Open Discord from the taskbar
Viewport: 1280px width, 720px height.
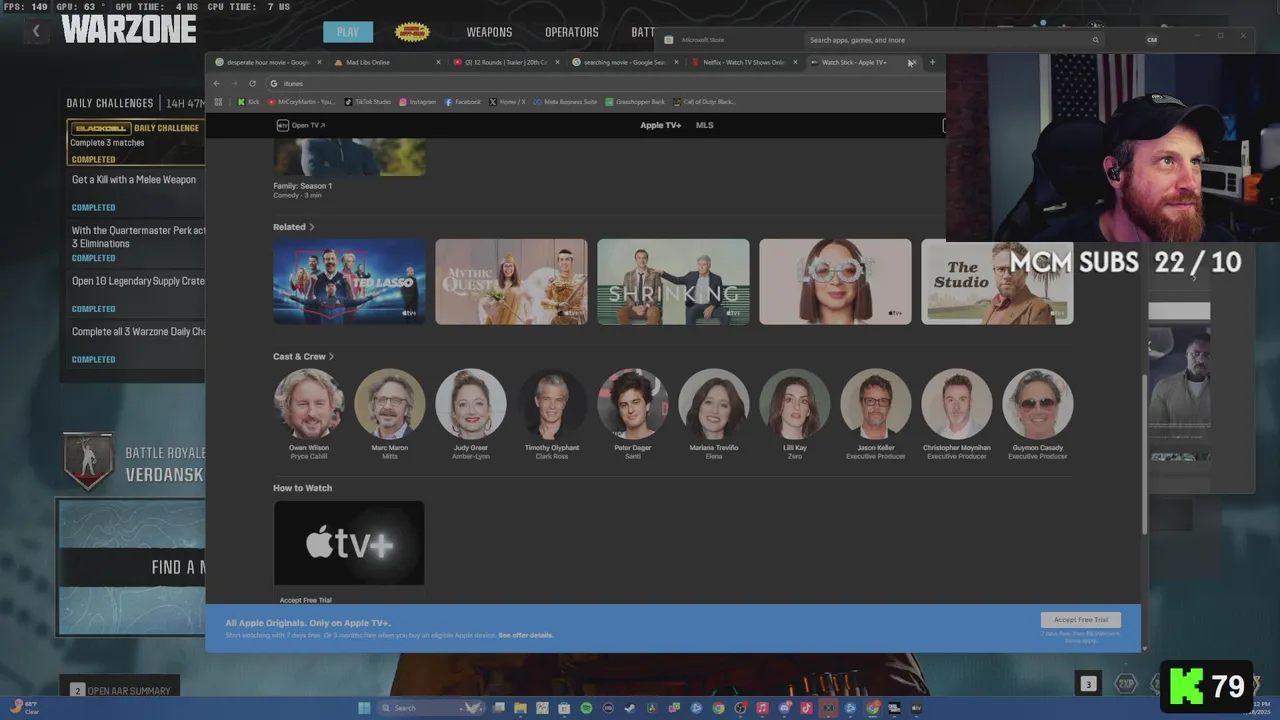pyautogui.click(x=785, y=708)
